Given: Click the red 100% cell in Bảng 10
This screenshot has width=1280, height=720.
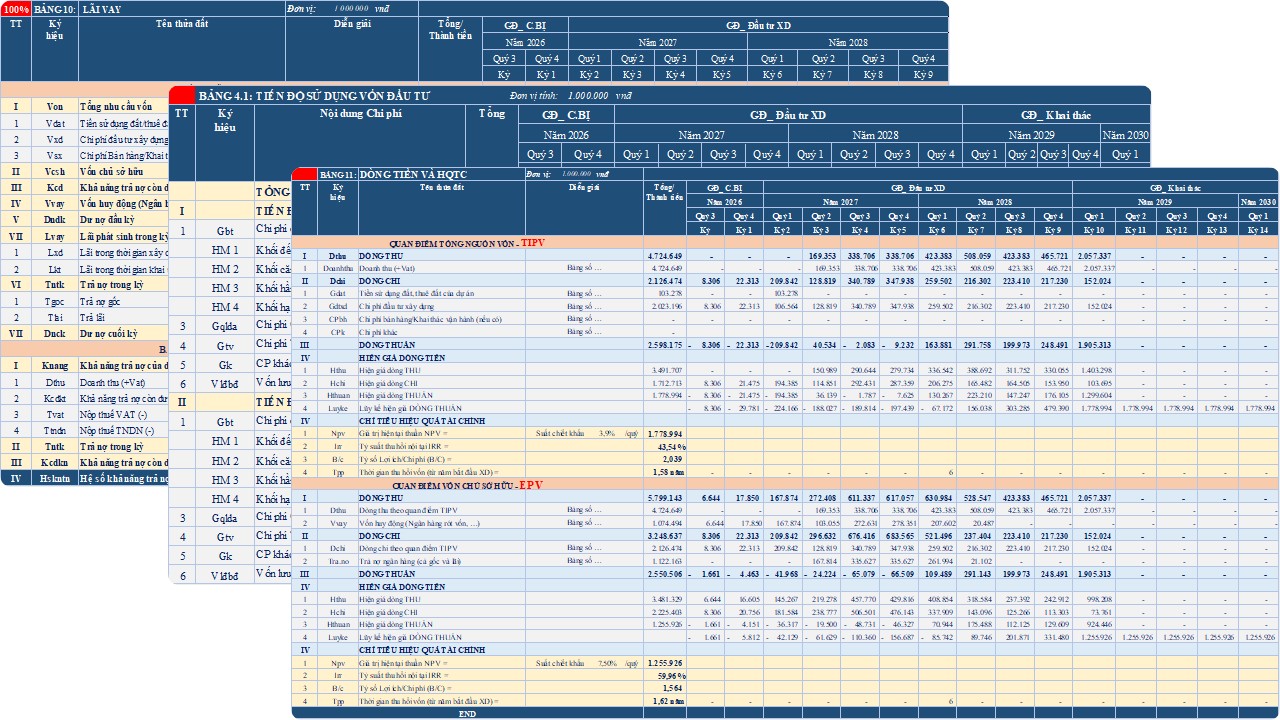Looking at the screenshot, I should click(16, 8).
